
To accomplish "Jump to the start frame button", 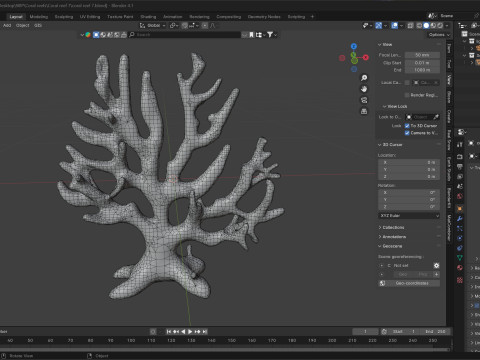I will tap(169, 332).
